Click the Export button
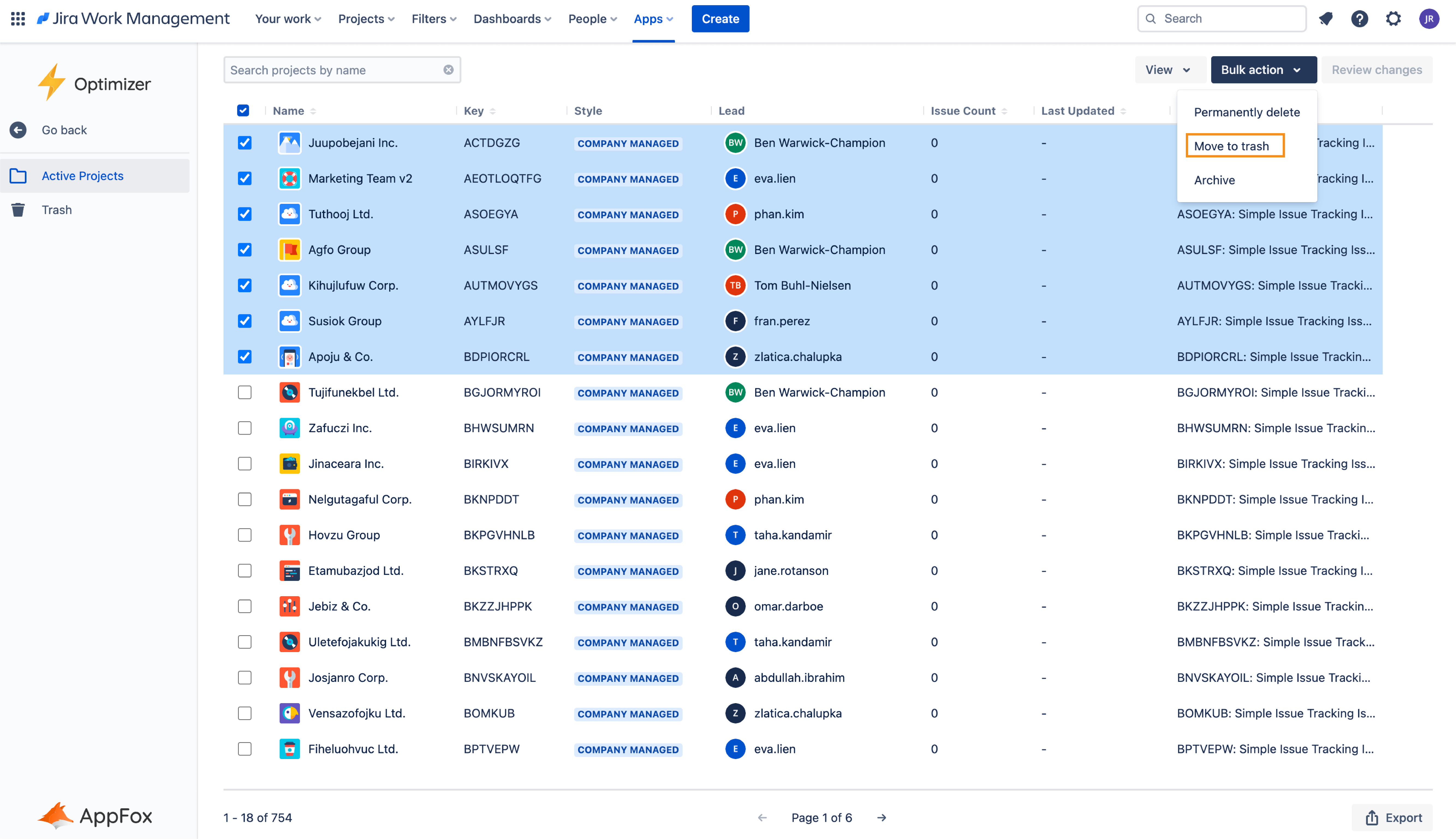Screen dimensions: 1456x839 click(x=1393, y=818)
